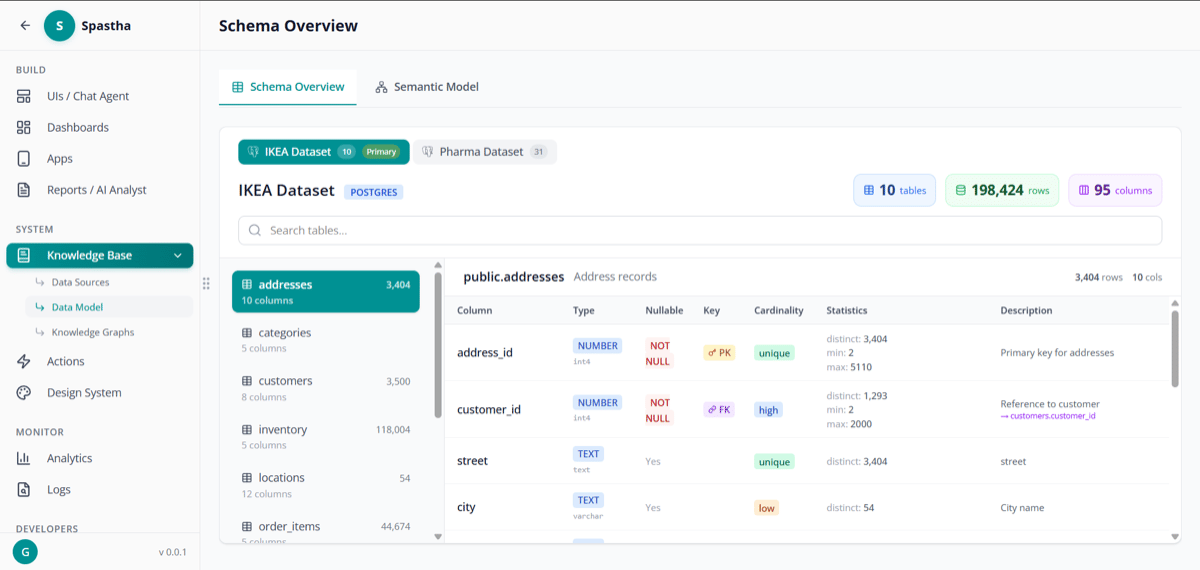The image size is (1200, 570).
Task: Click the Design System palette icon
Action: [x=24, y=392]
